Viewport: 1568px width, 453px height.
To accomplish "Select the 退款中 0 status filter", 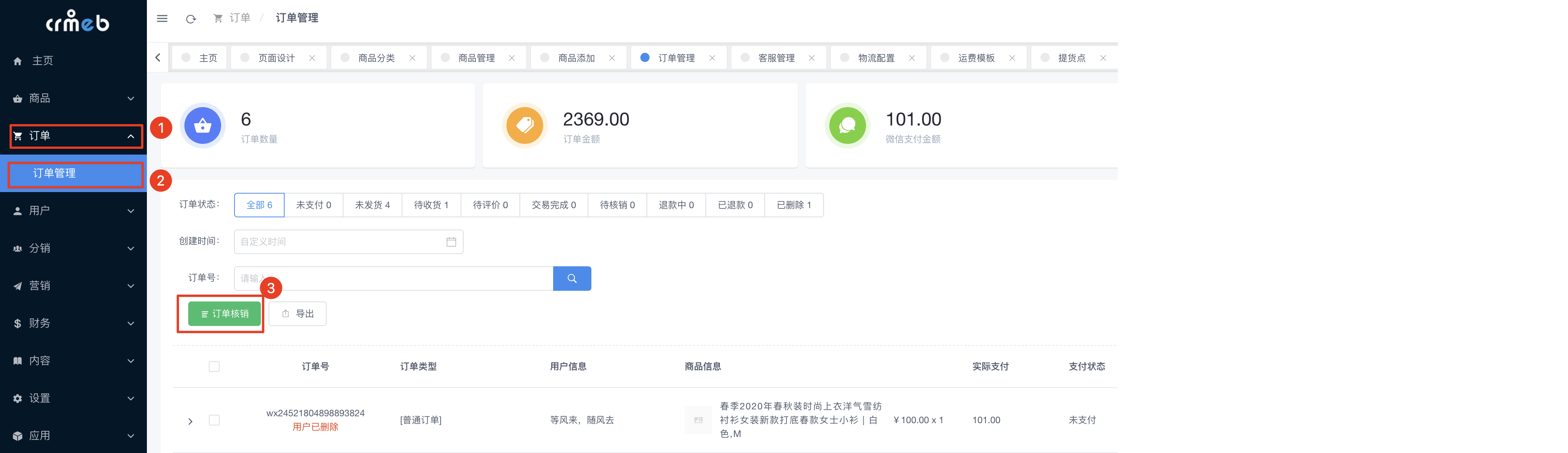I will [676, 205].
